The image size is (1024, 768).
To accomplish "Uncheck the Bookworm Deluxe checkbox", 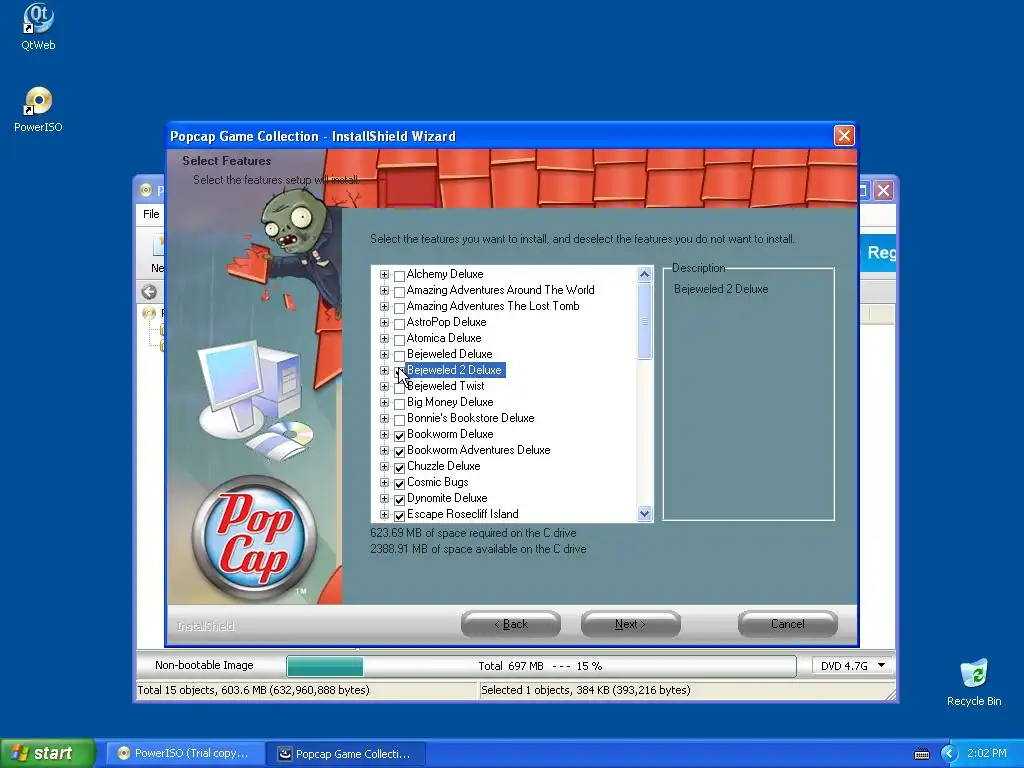I will coord(399,435).
